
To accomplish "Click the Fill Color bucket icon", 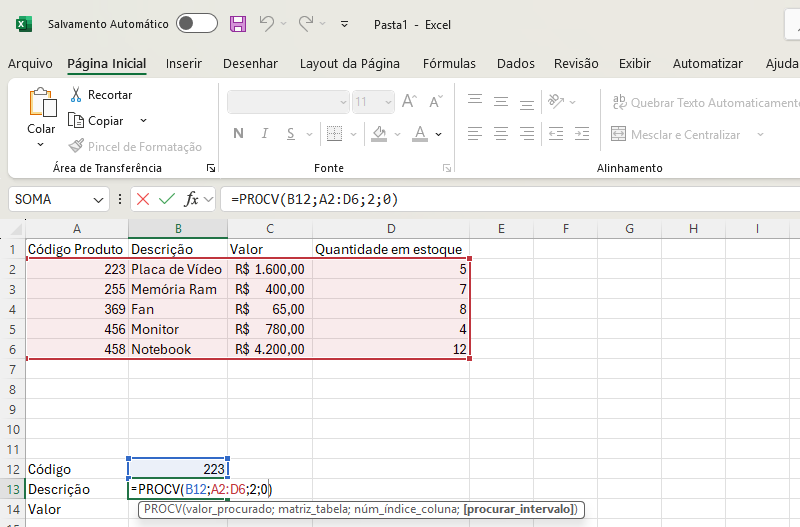I will (x=379, y=134).
